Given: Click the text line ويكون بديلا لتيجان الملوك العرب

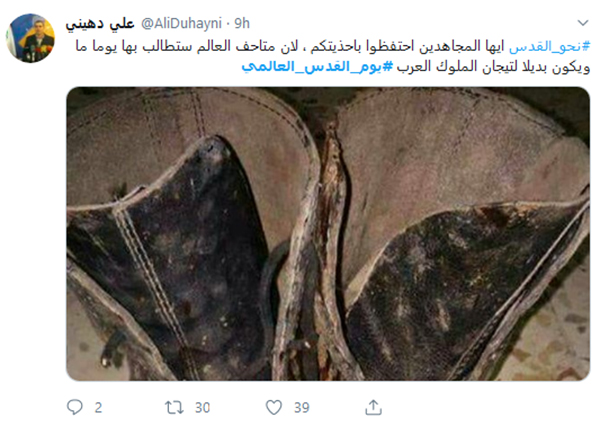Looking at the screenshot, I should click(x=494, y=67).
